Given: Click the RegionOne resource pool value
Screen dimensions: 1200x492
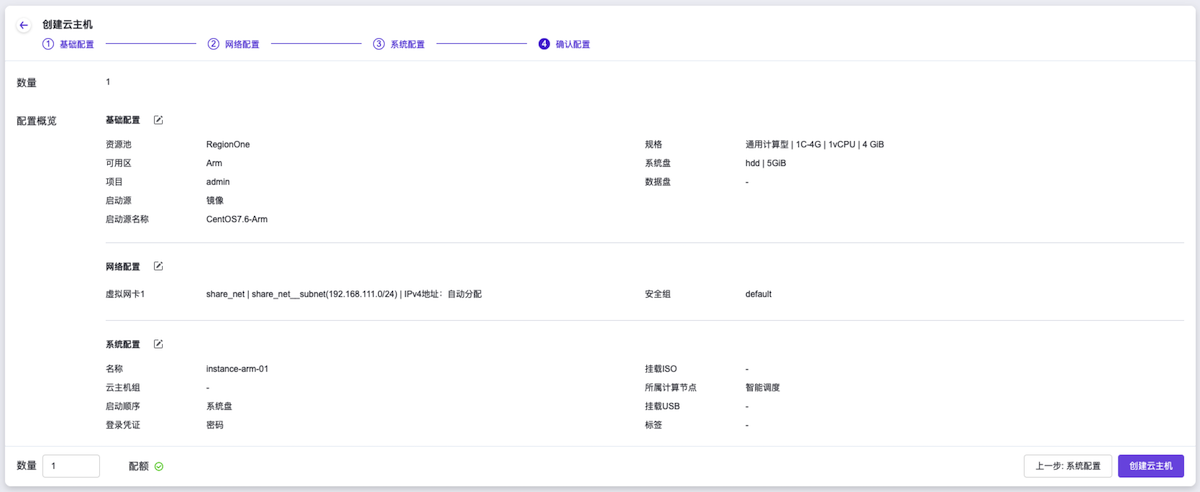Looking at the screenshot, I should [228, 145].
